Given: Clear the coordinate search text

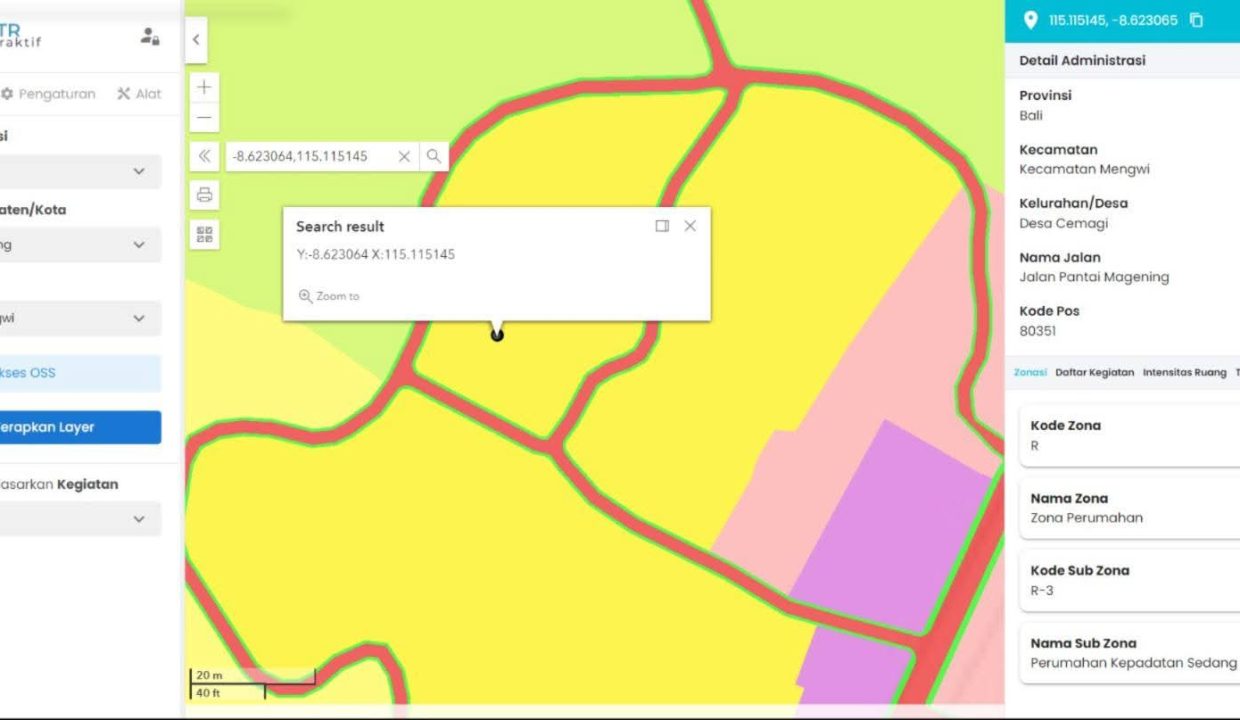Looking at the screenshot, I should point(404,156).
